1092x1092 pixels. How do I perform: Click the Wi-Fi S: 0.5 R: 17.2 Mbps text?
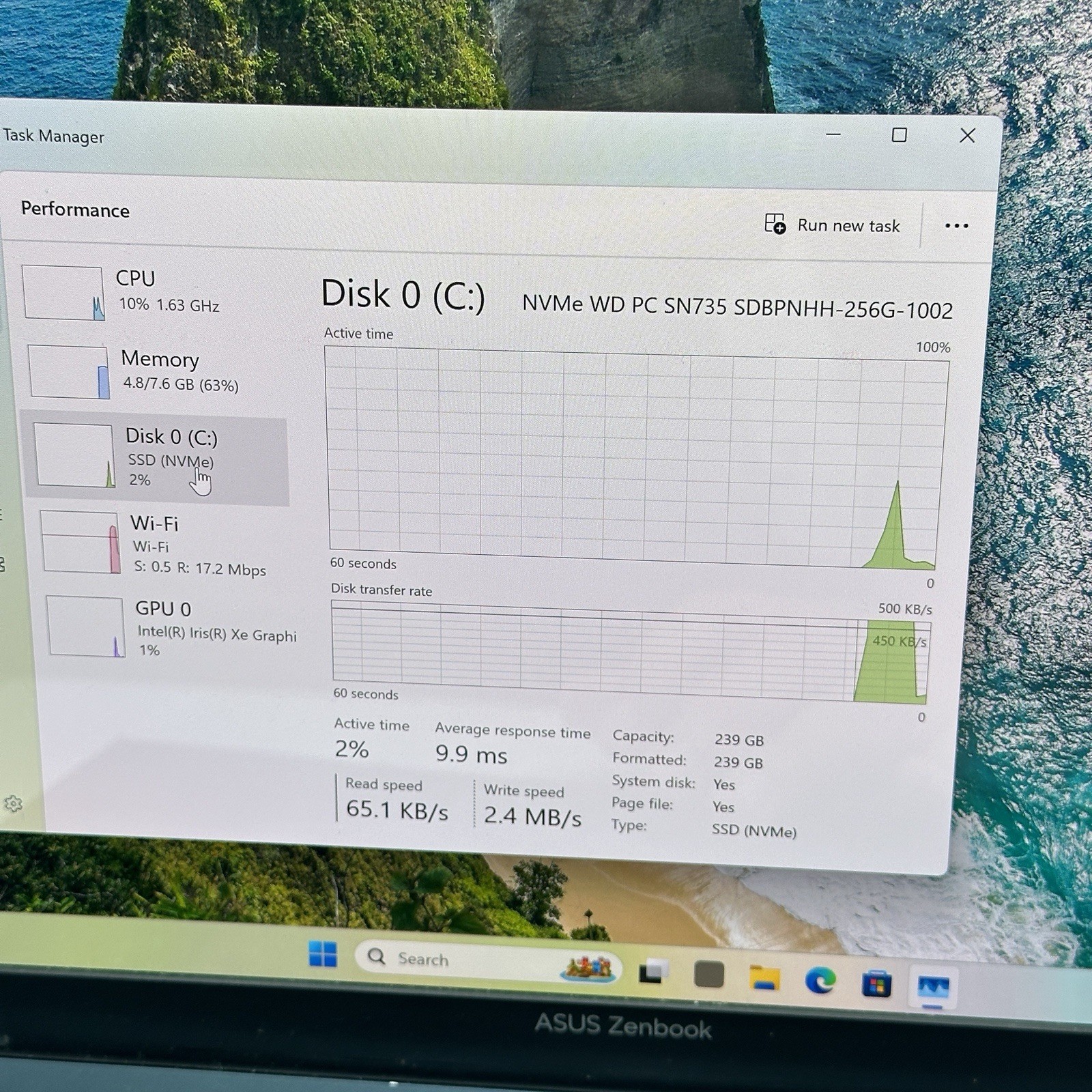pos(199,569)
